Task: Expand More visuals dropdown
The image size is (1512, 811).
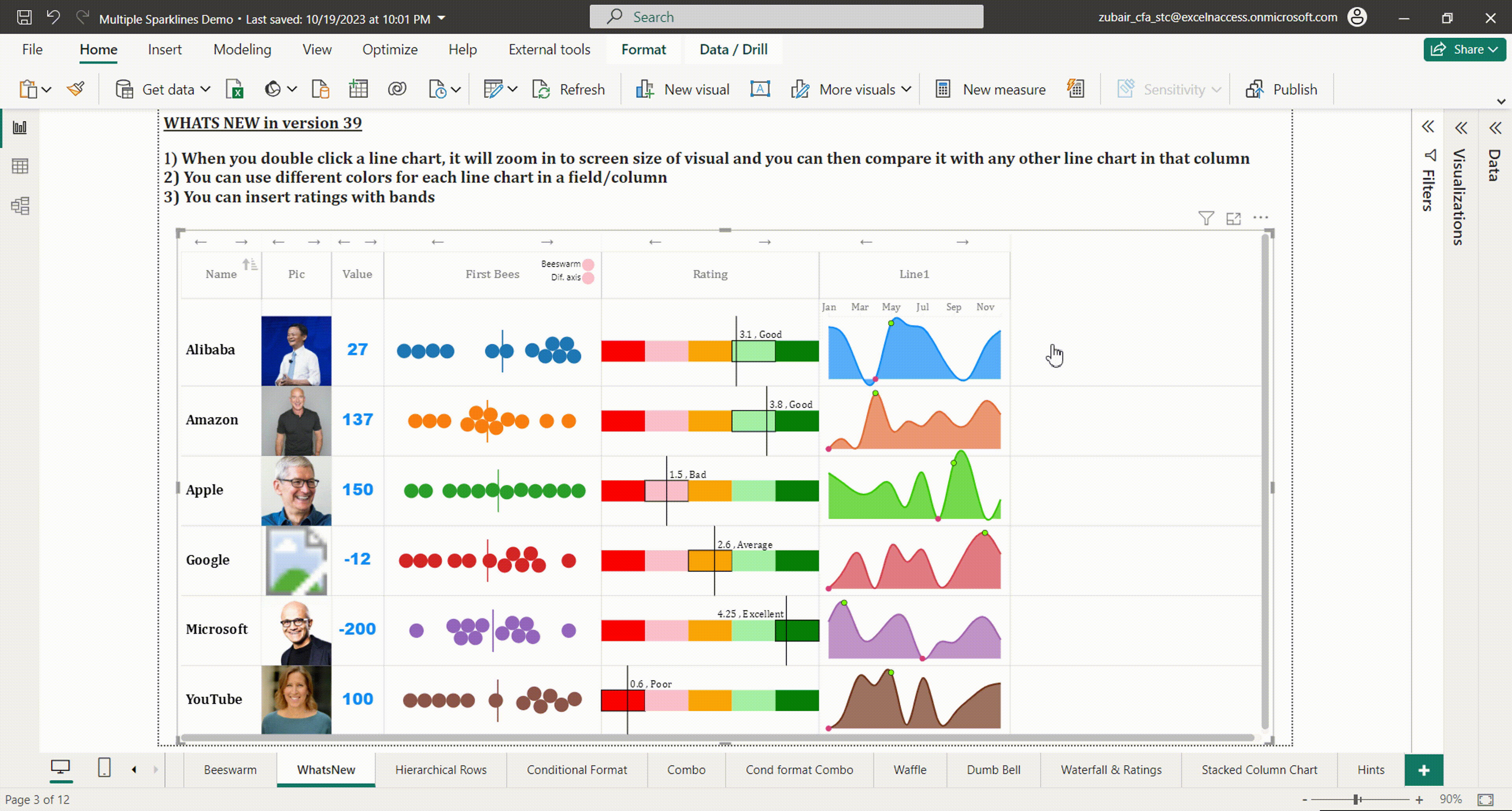Action: click(906, 89)
